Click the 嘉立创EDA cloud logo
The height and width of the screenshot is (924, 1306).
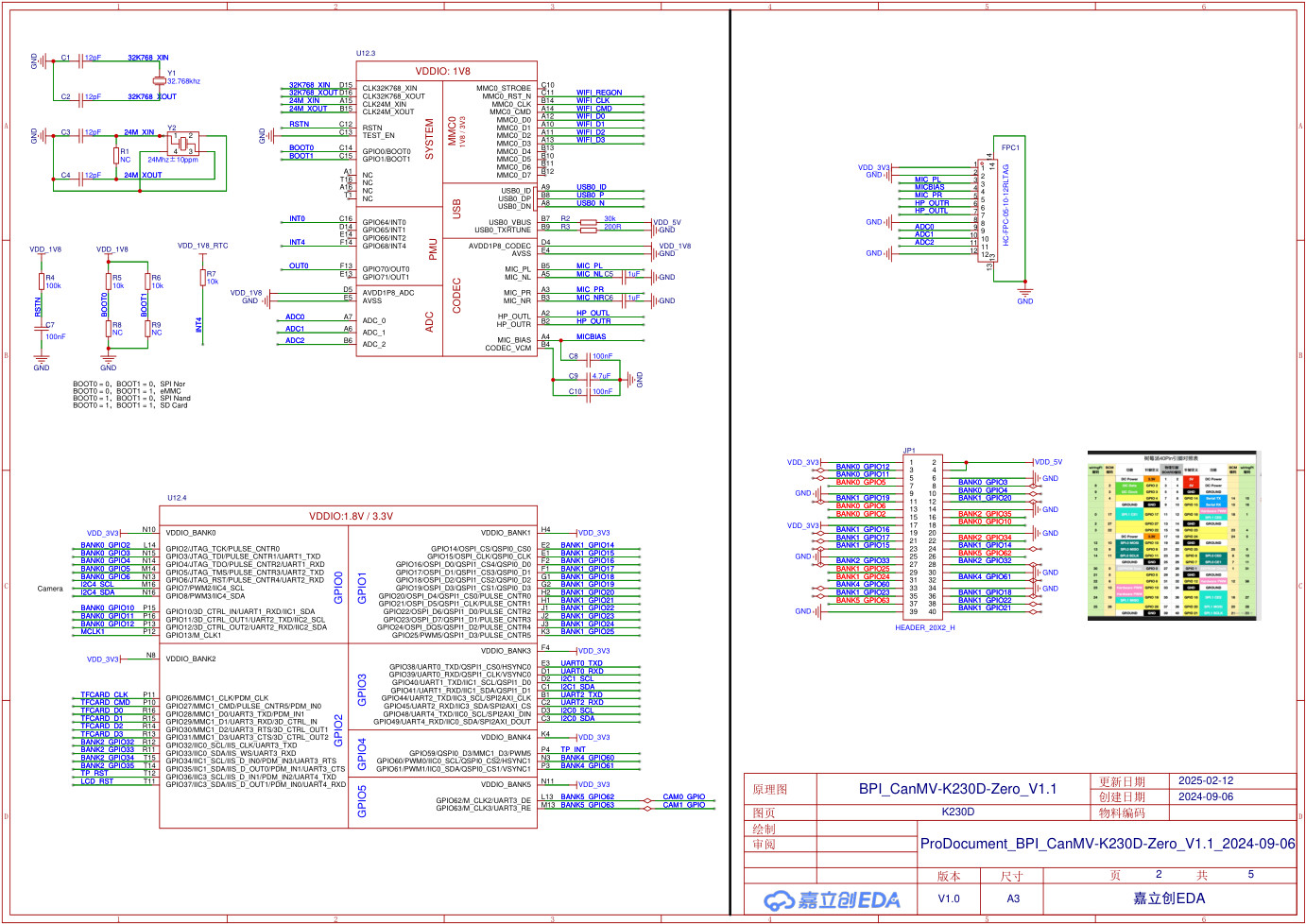point(832,899)
